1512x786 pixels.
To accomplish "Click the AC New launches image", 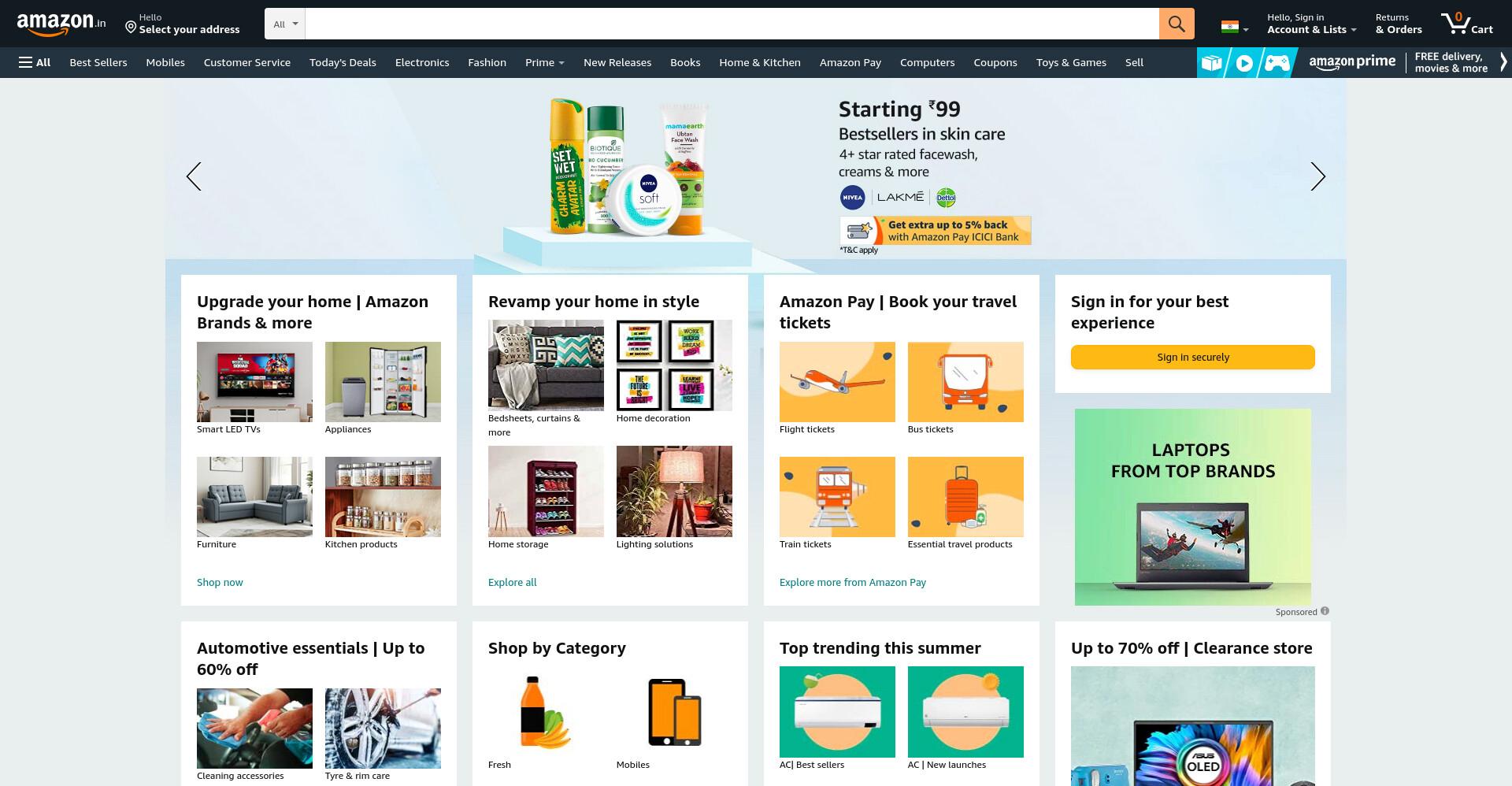I will tap(965, 712).
